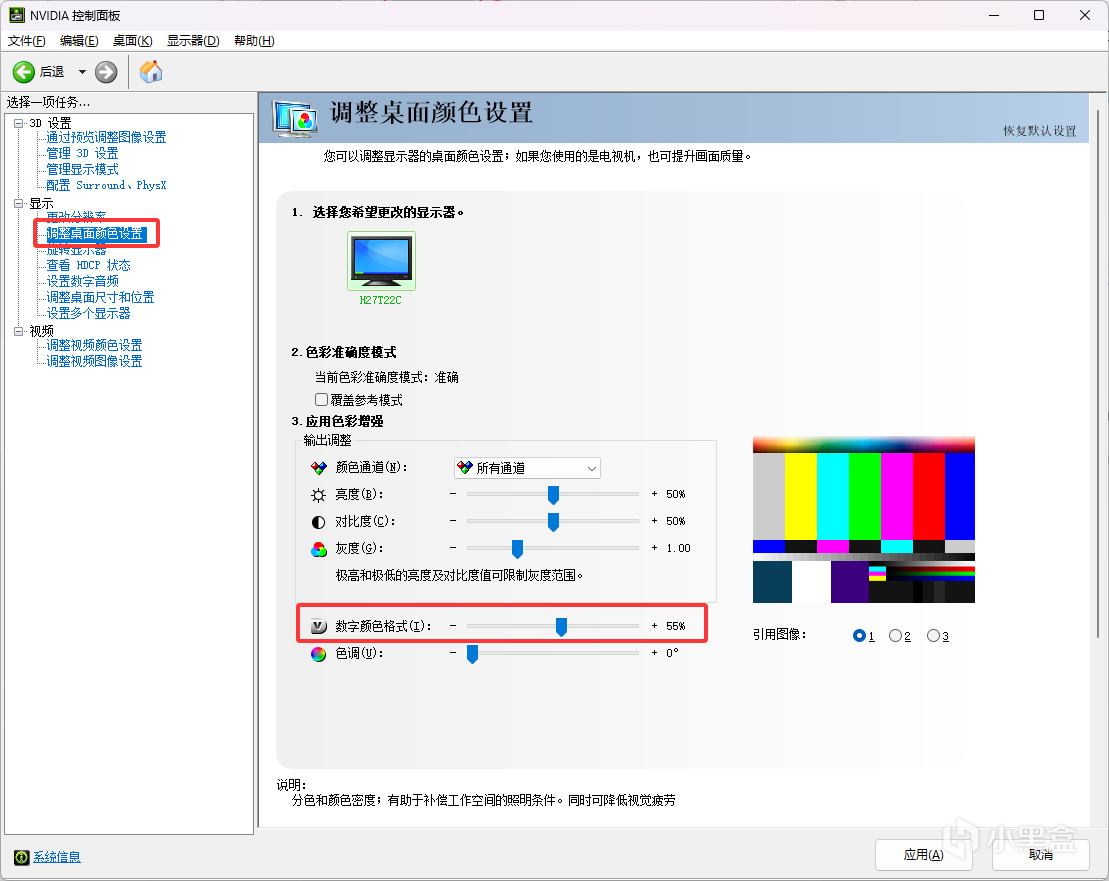The height and width of the screenshot is (881, 1109).
Task: Open 配置 Surround、PhysX in tree
Action: tap(106, 185)
